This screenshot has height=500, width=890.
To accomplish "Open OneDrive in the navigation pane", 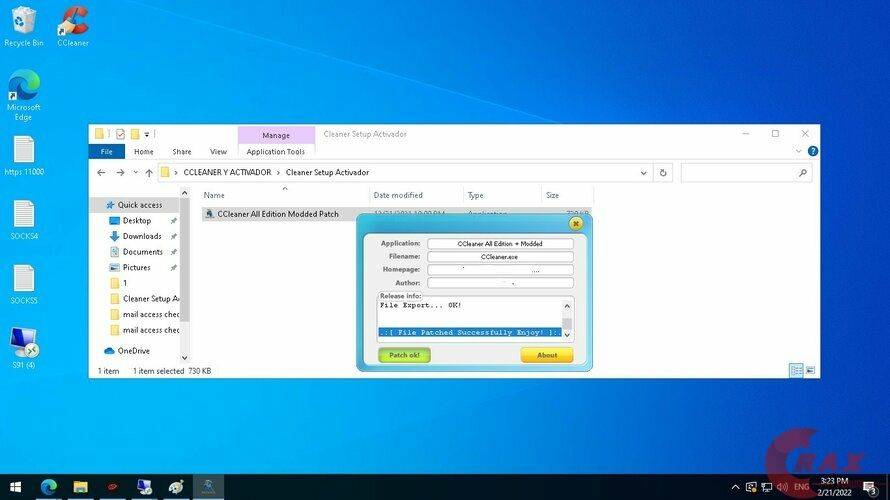I will (133, 351).
